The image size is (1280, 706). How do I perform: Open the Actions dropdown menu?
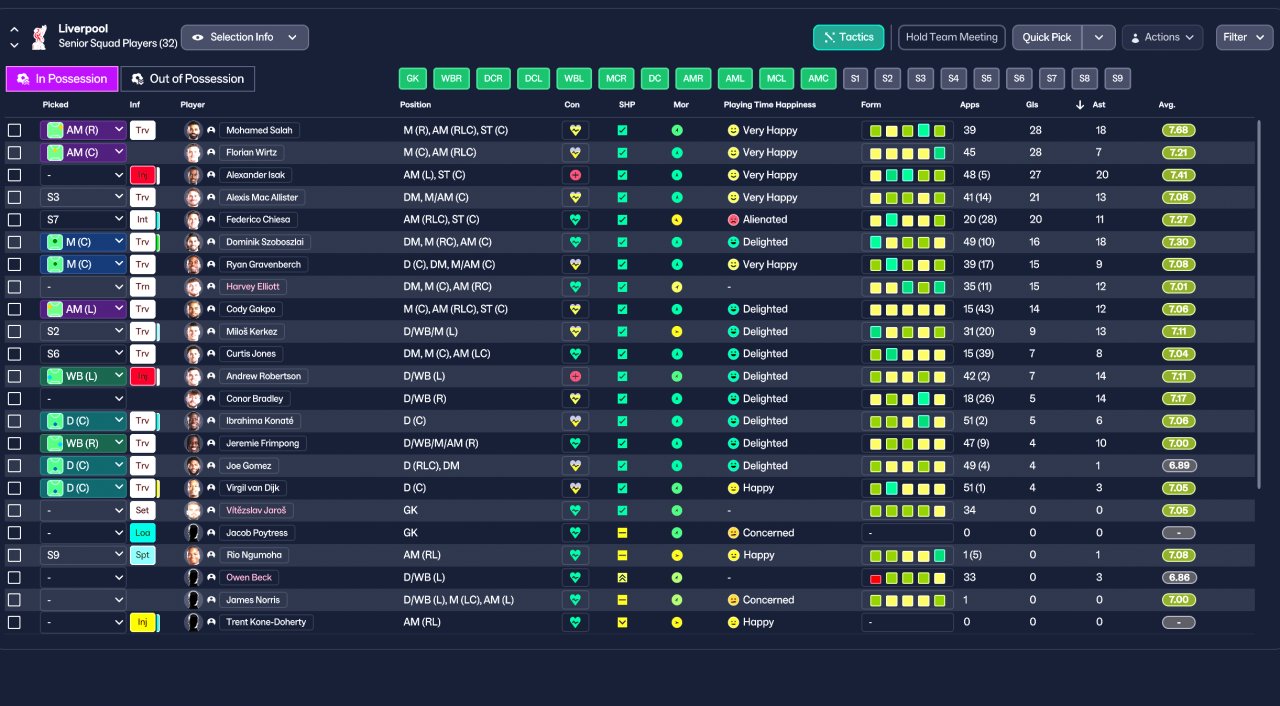pyautogui.click(x=1162, y=37)
